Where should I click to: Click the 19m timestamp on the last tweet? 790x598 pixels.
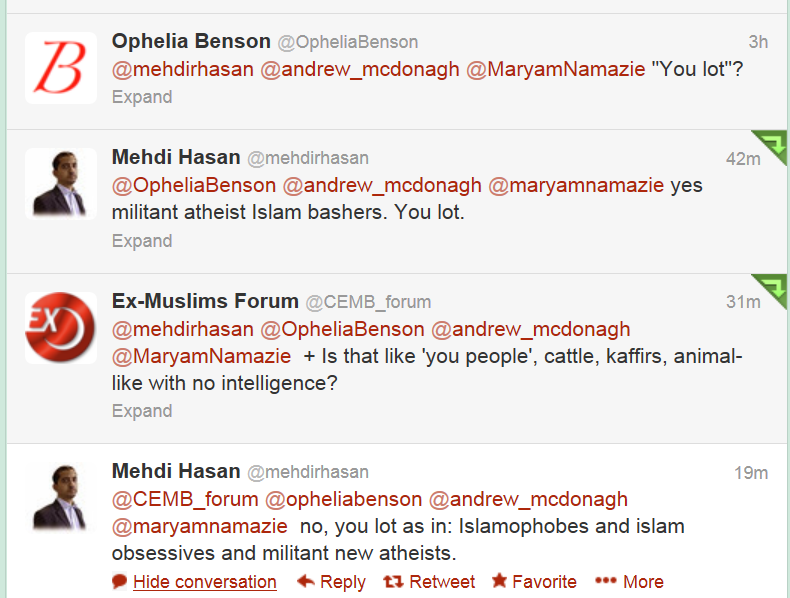751,473
